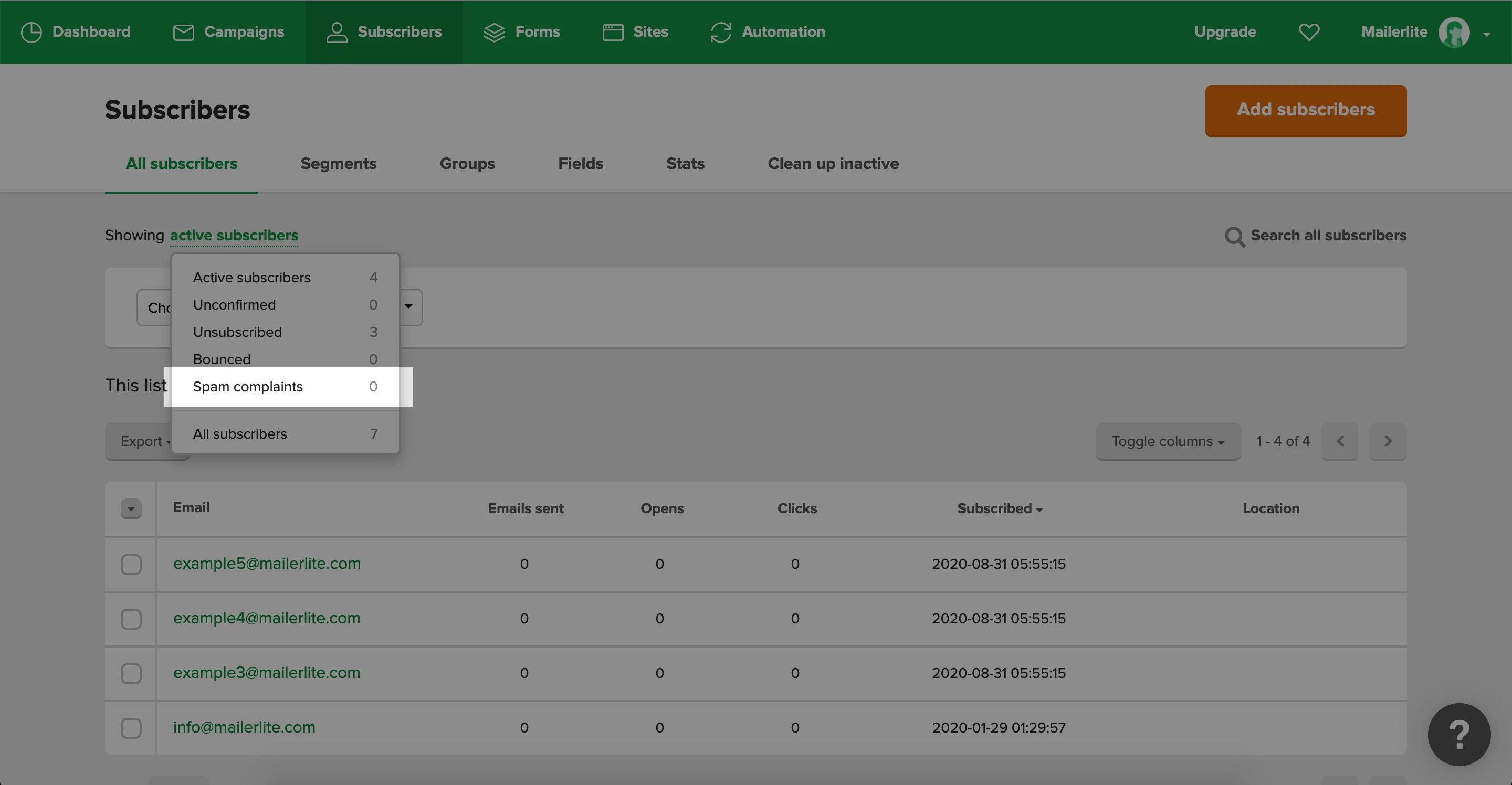Open the question mark help bubble
The image size is (1512, 785).
[x=1458, y=734]
